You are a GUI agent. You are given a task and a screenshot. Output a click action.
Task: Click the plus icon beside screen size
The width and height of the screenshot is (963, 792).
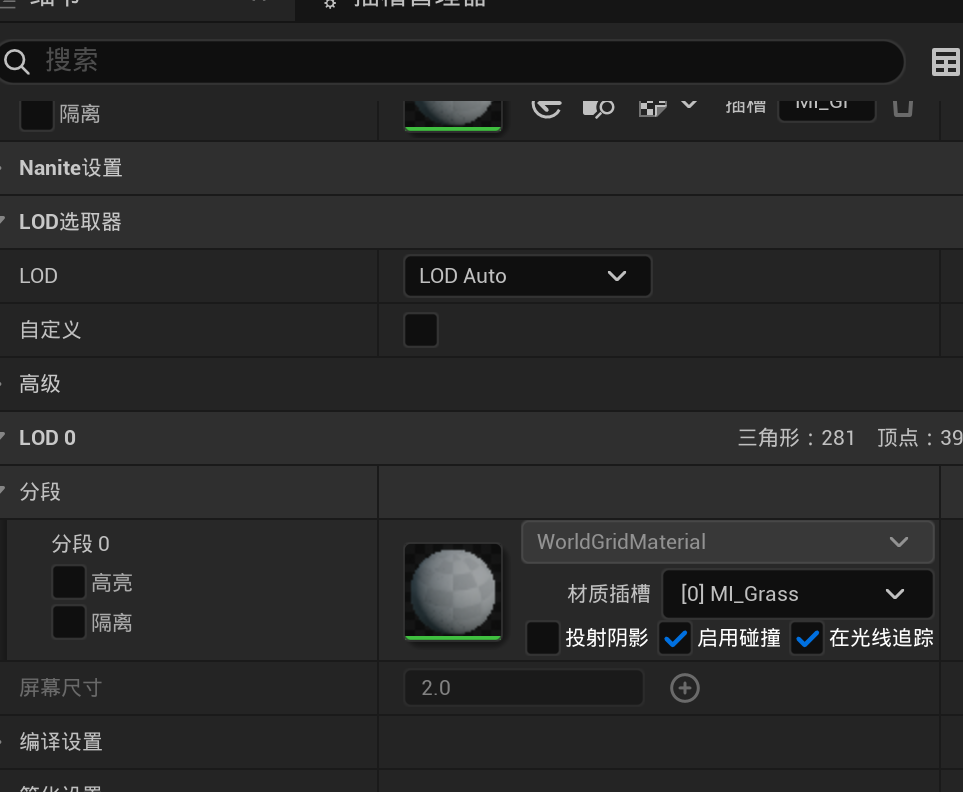click(x=685, y=688)
